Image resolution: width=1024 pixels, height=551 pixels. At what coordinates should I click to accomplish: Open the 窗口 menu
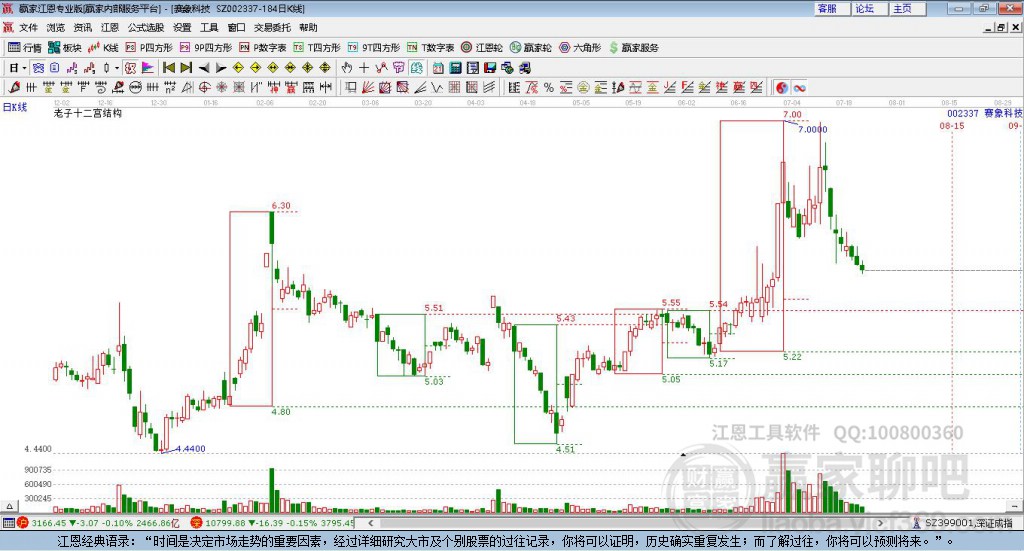[x=236, y=27]
